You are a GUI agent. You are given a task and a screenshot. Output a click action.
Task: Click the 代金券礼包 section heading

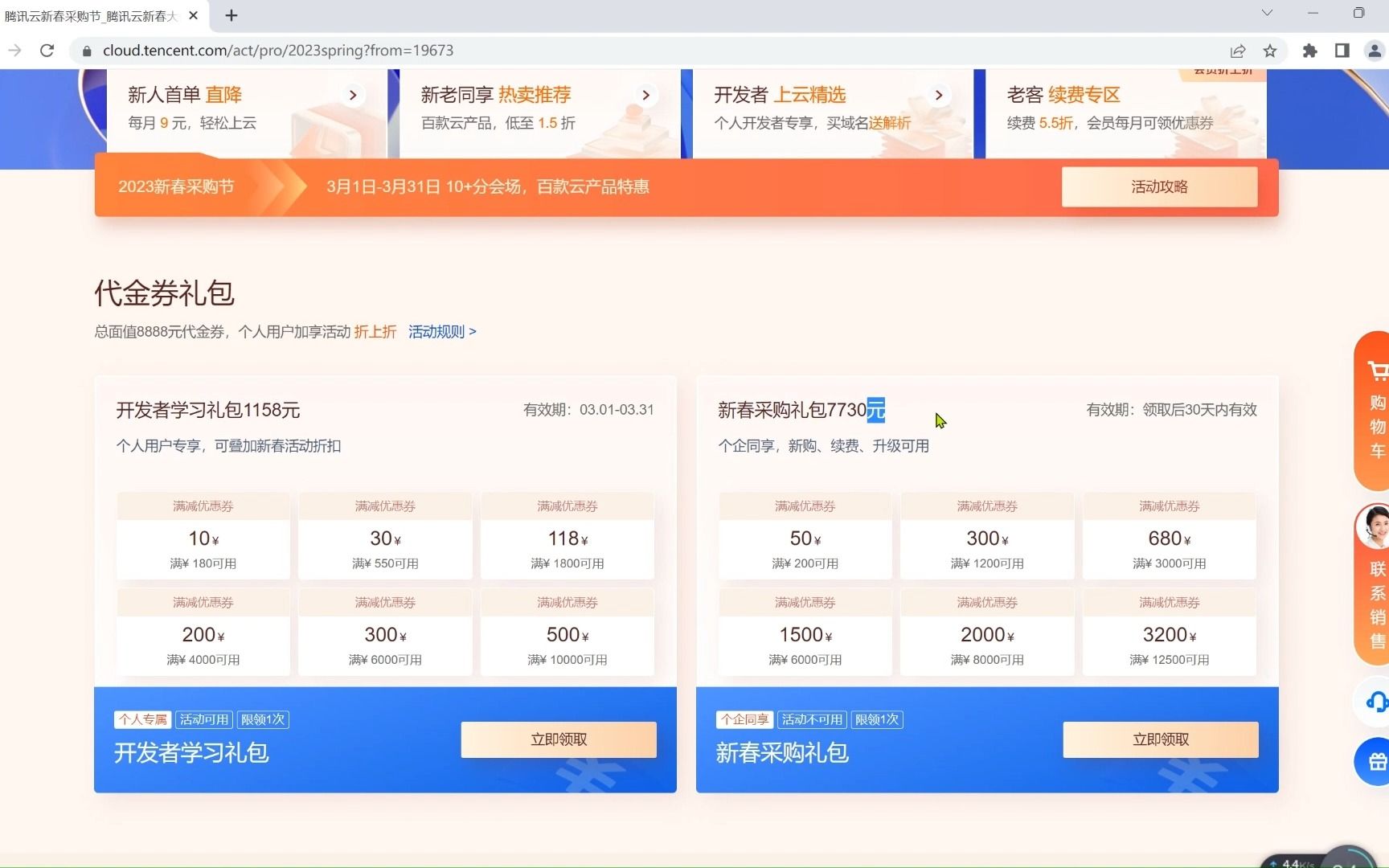164,293
